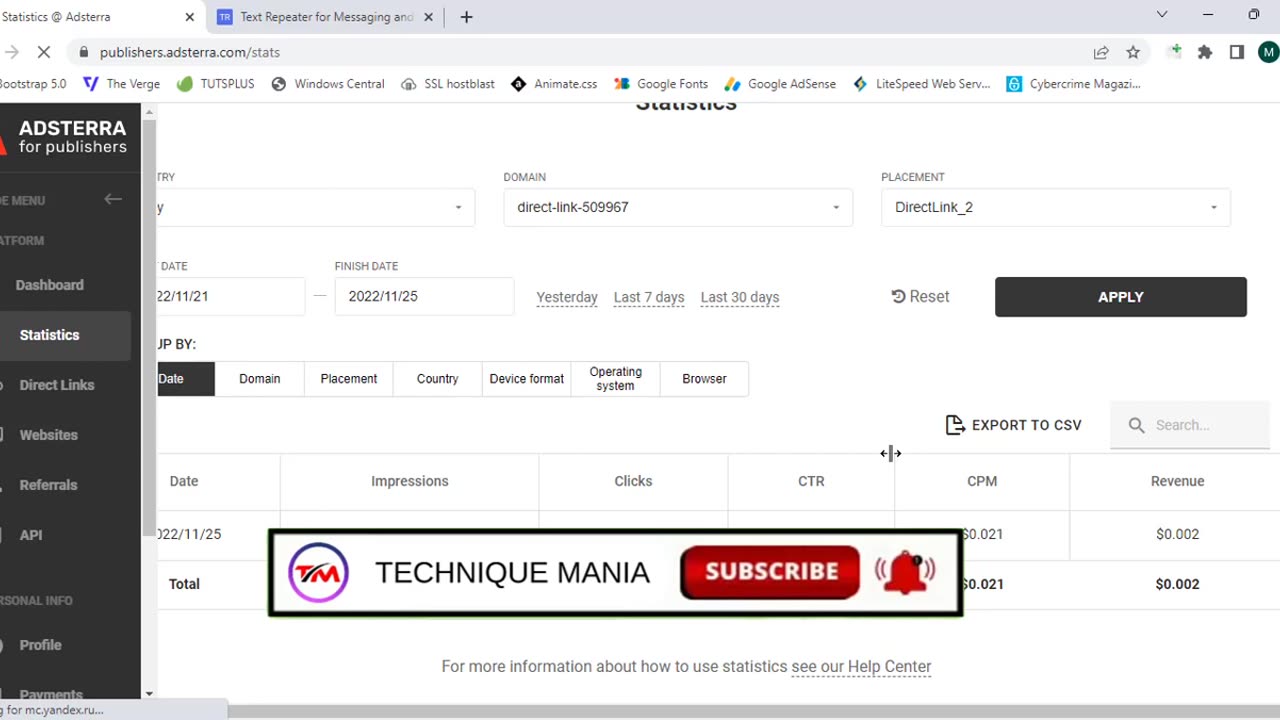The height and width of the screenshot is (720, 1280).
Task: Click the finish date field 2022/11/25
Action: tap(424, 296)
